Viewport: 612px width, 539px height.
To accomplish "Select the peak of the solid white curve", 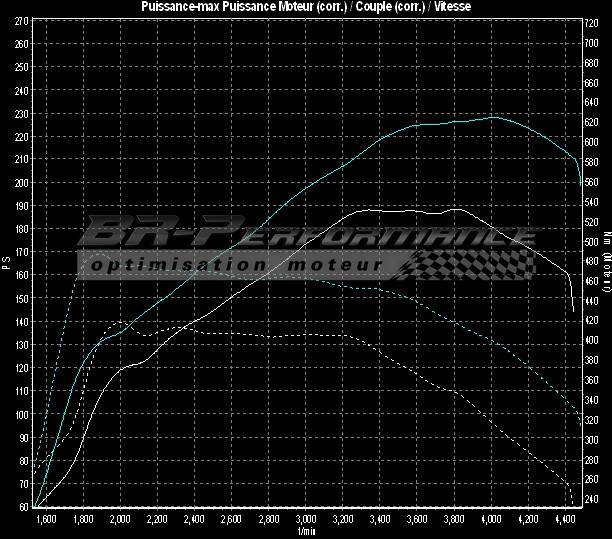I will (457, 209).
